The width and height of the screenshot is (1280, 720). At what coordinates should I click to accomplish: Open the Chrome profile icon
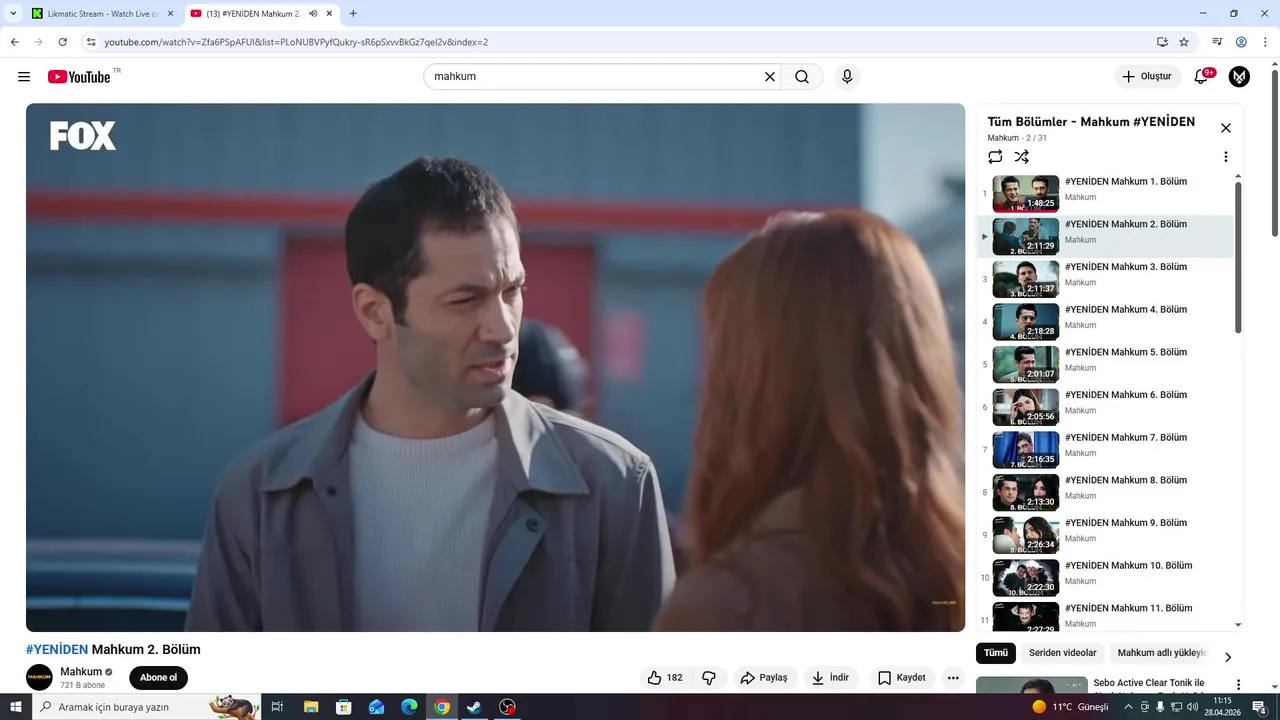coord(1241,42)
